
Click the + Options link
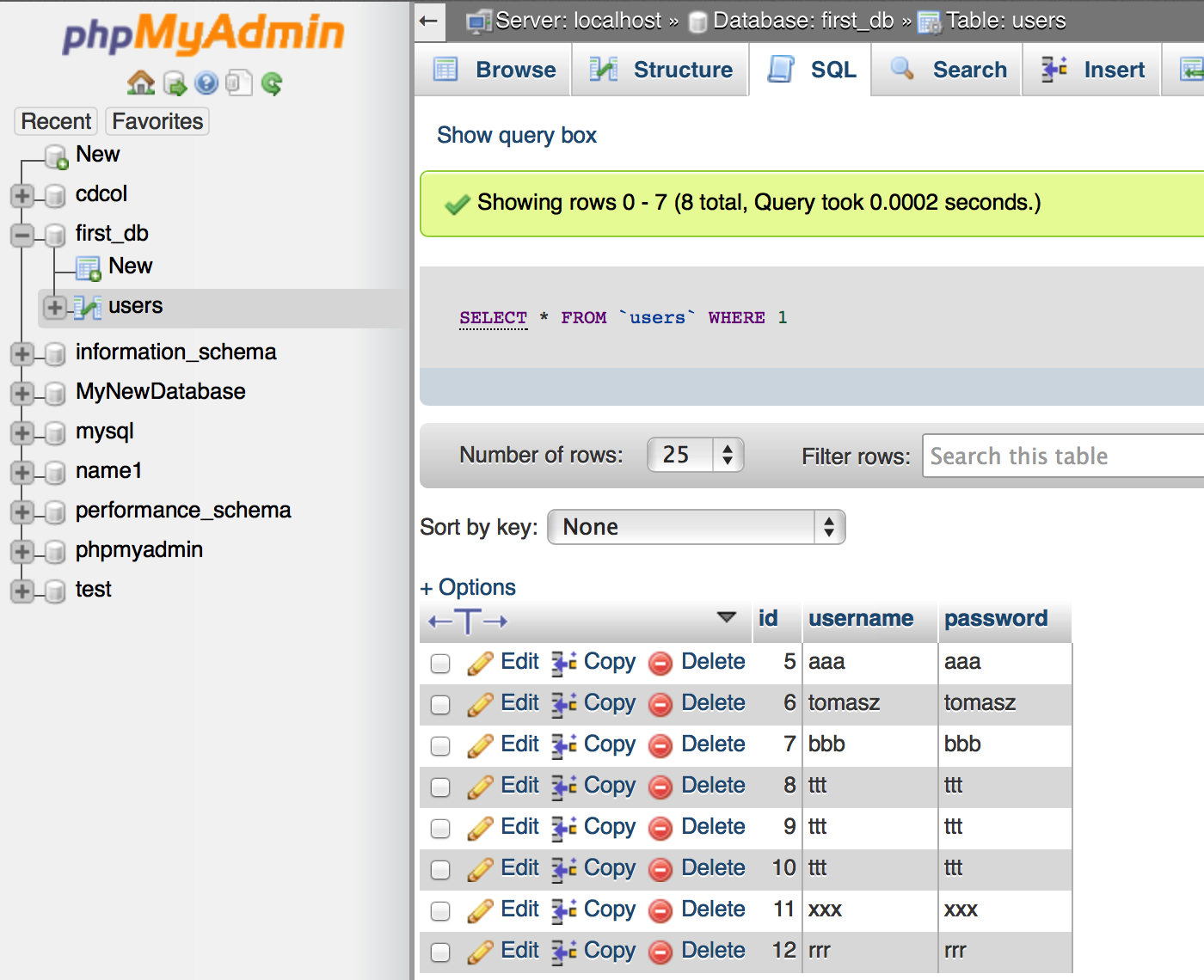[x=468, y=587]
